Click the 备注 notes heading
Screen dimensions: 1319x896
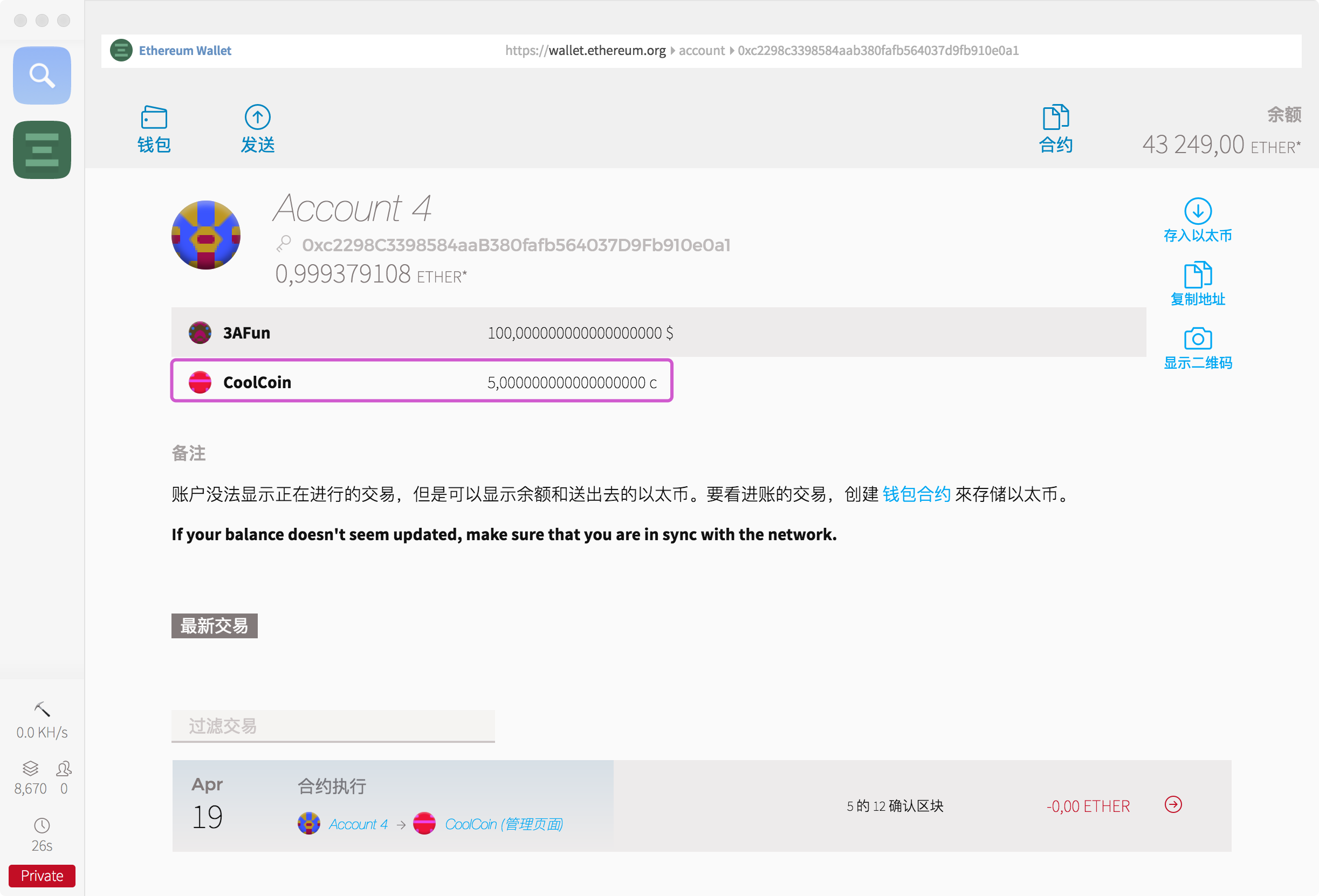point(188,453)
